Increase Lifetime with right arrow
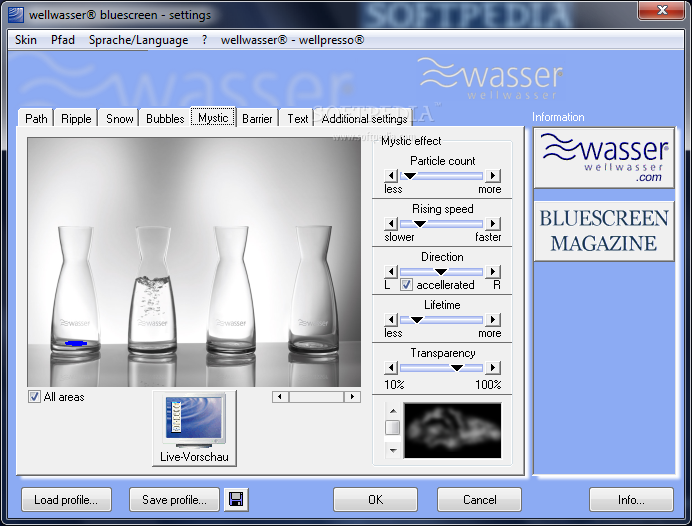The width and height of the screenshot is (692, 526). coord(493,319)
